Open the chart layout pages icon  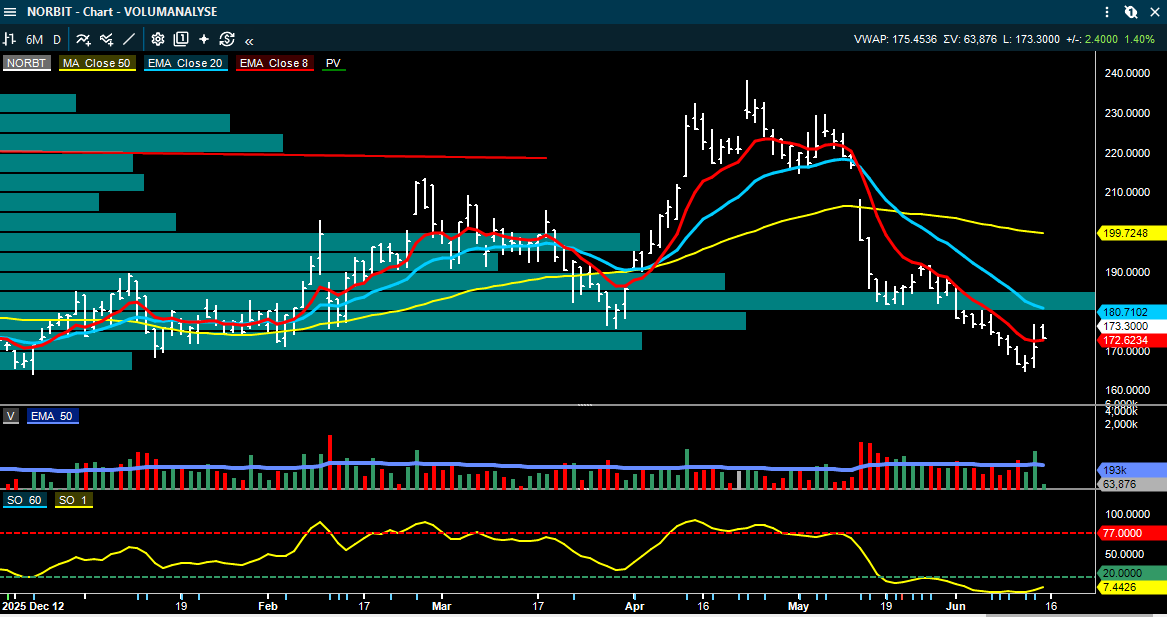pos(181,39)
